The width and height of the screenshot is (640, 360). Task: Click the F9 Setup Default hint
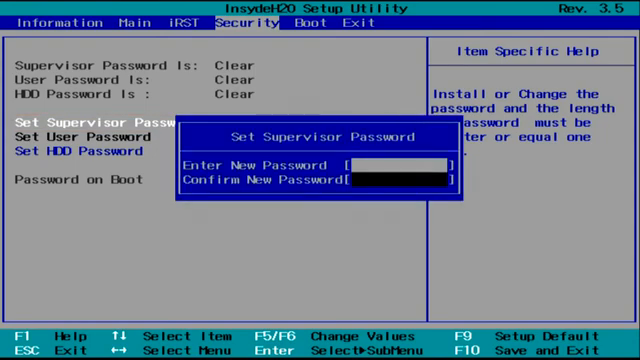[527, 336]
